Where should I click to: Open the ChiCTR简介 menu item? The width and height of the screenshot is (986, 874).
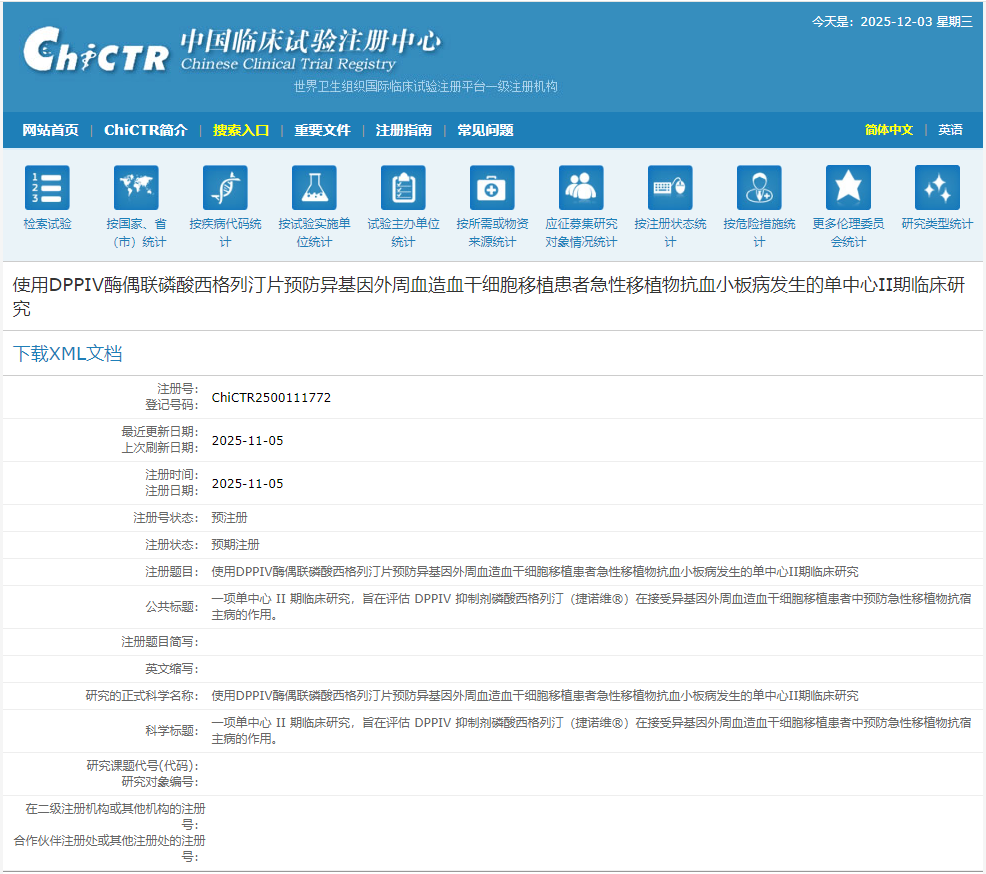145,130
